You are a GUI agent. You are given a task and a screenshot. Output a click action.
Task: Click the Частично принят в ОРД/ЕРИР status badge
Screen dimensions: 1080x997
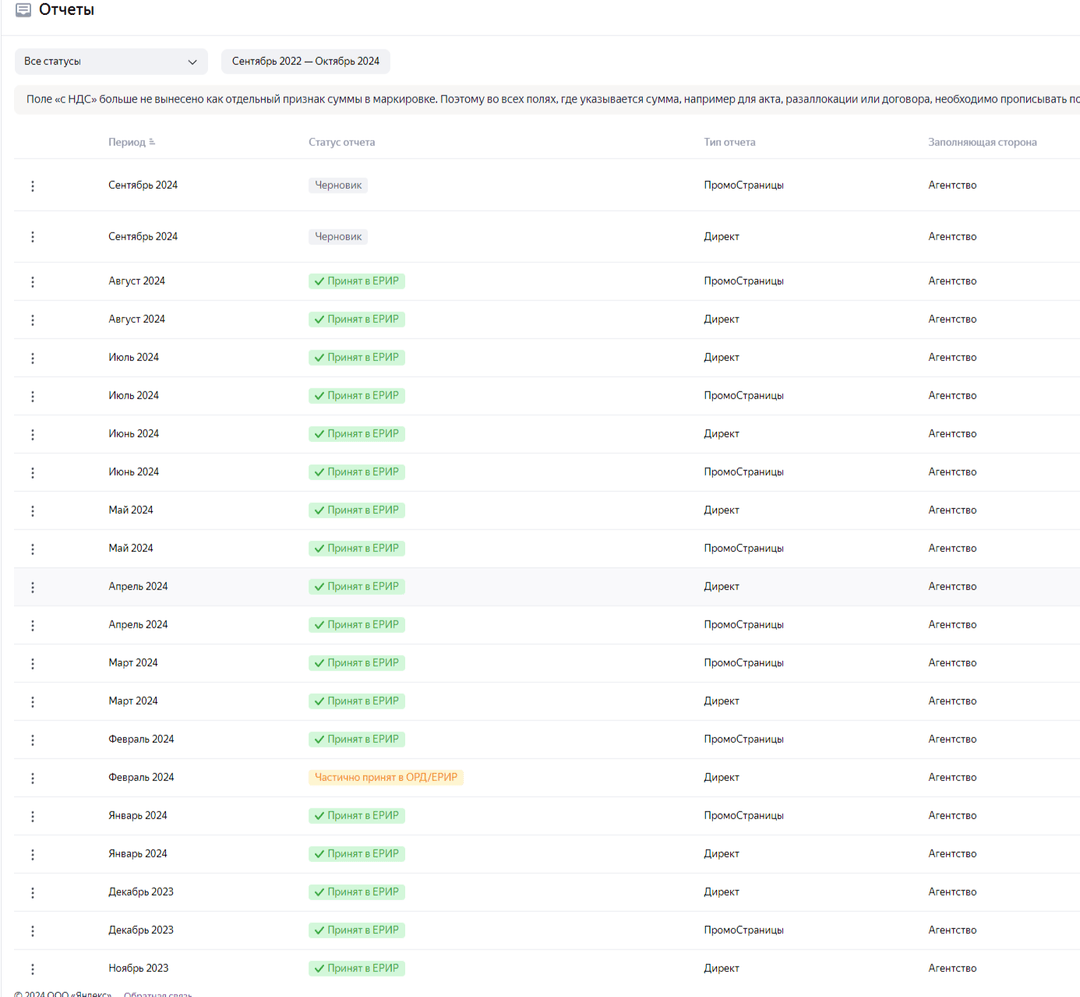coord(386,777)
